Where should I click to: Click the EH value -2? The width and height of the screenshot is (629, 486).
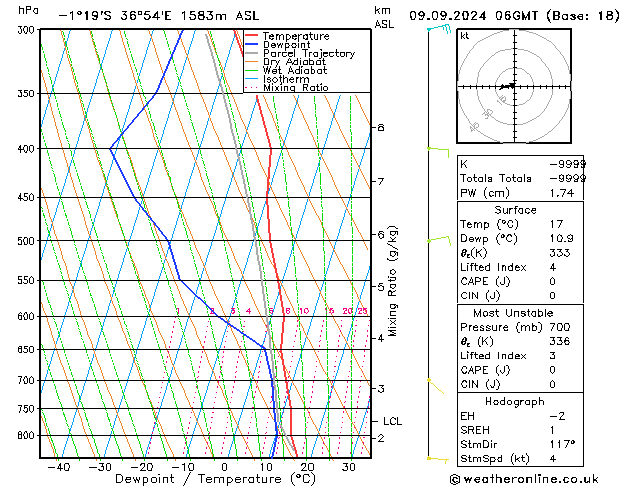tap(557, 416)
